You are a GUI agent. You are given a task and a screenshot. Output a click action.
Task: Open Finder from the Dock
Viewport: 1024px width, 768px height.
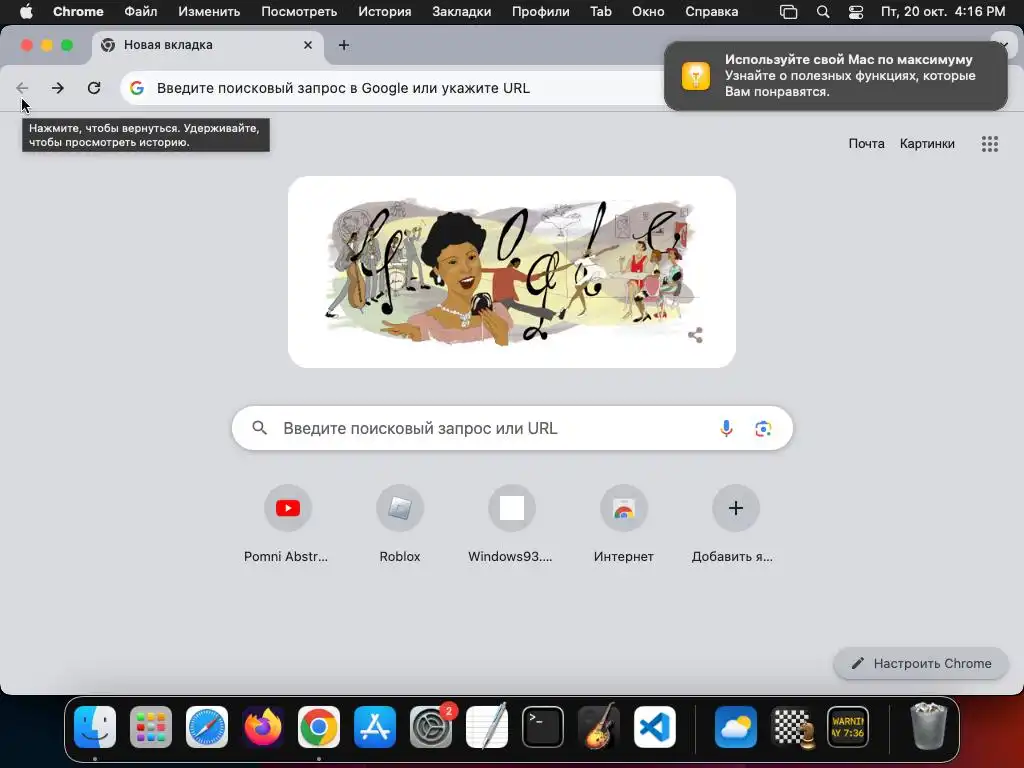pos(95,727)
